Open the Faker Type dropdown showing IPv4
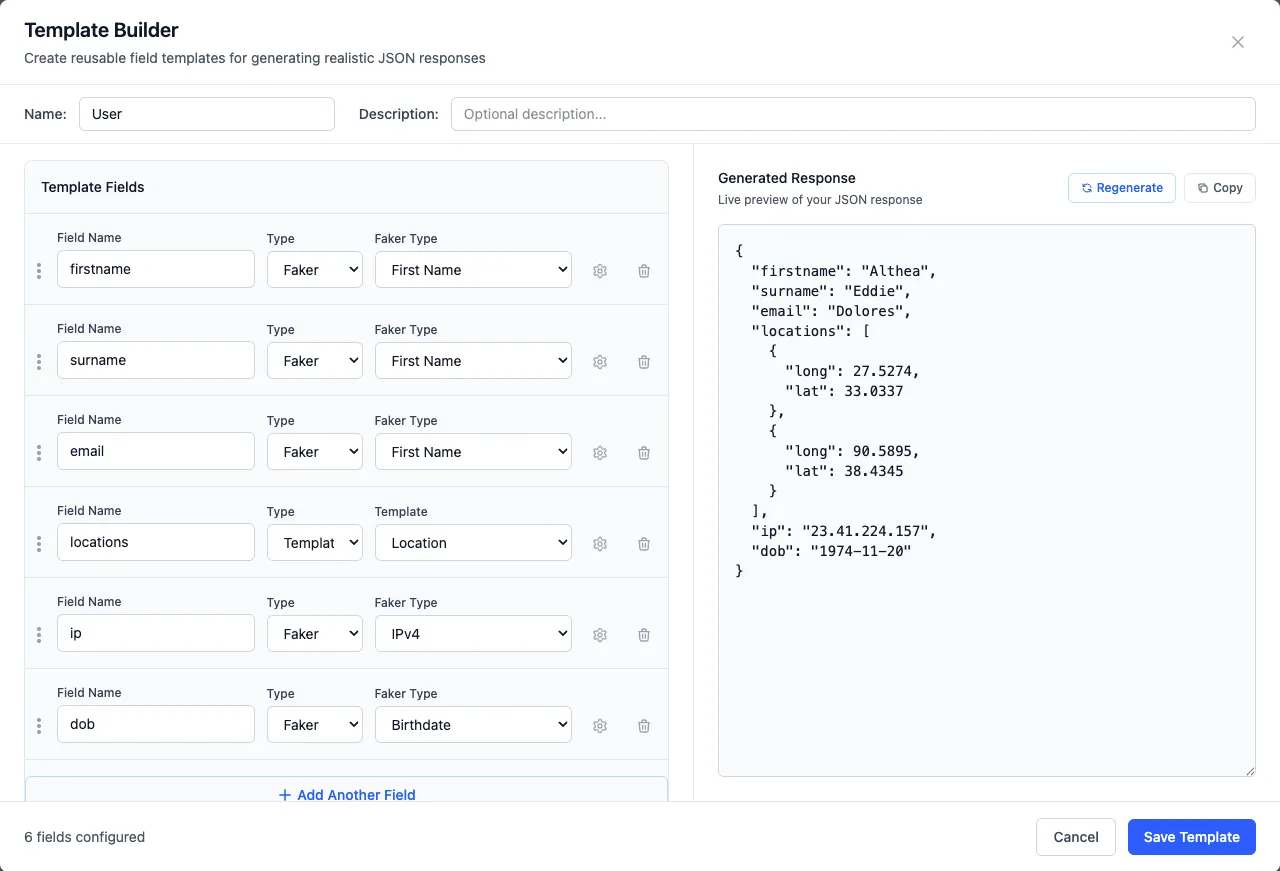Screen dimensions: 1280x871 [473, 633]
